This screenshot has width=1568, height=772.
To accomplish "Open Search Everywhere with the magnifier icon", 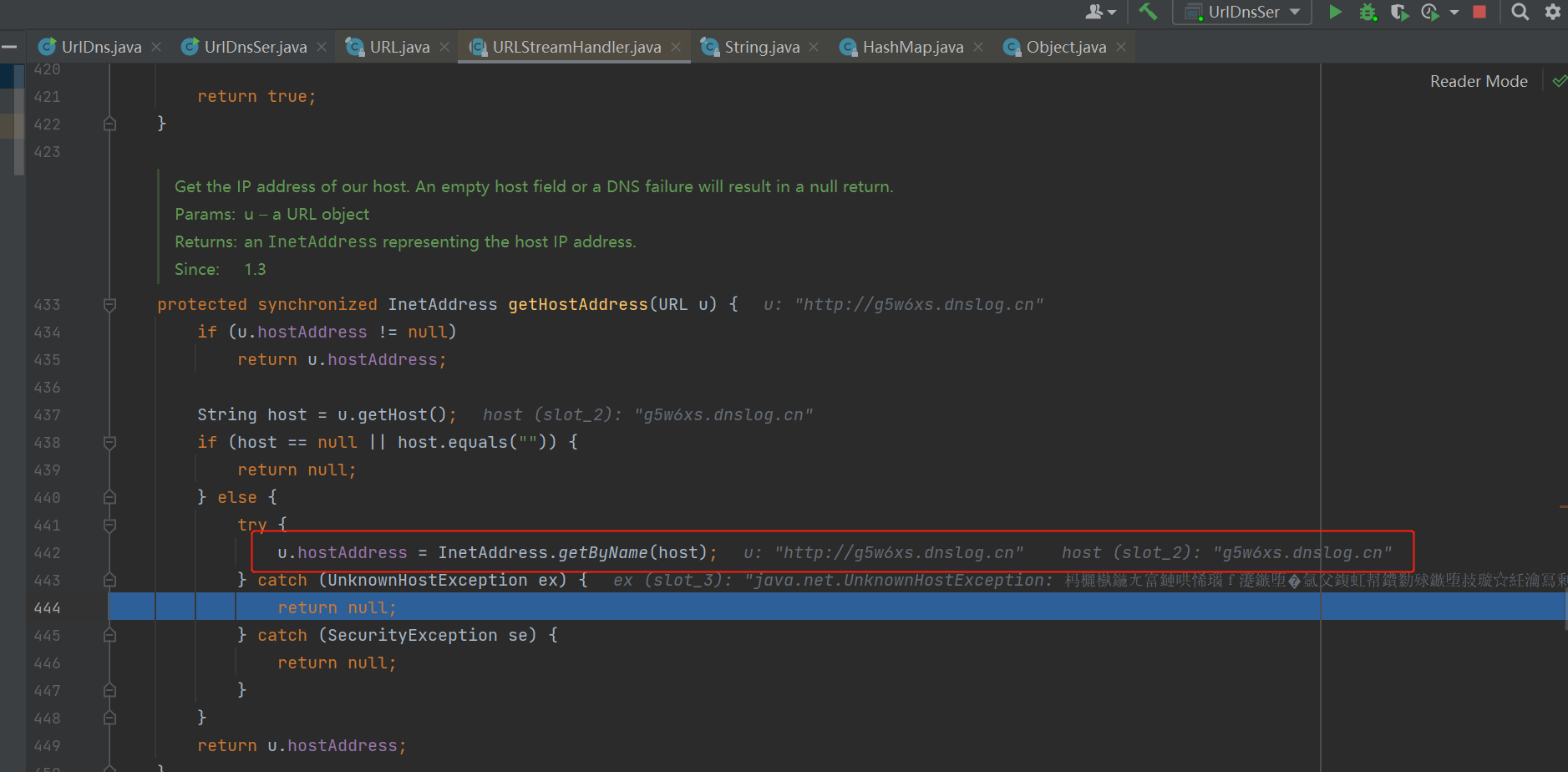I will [1520, 12].
